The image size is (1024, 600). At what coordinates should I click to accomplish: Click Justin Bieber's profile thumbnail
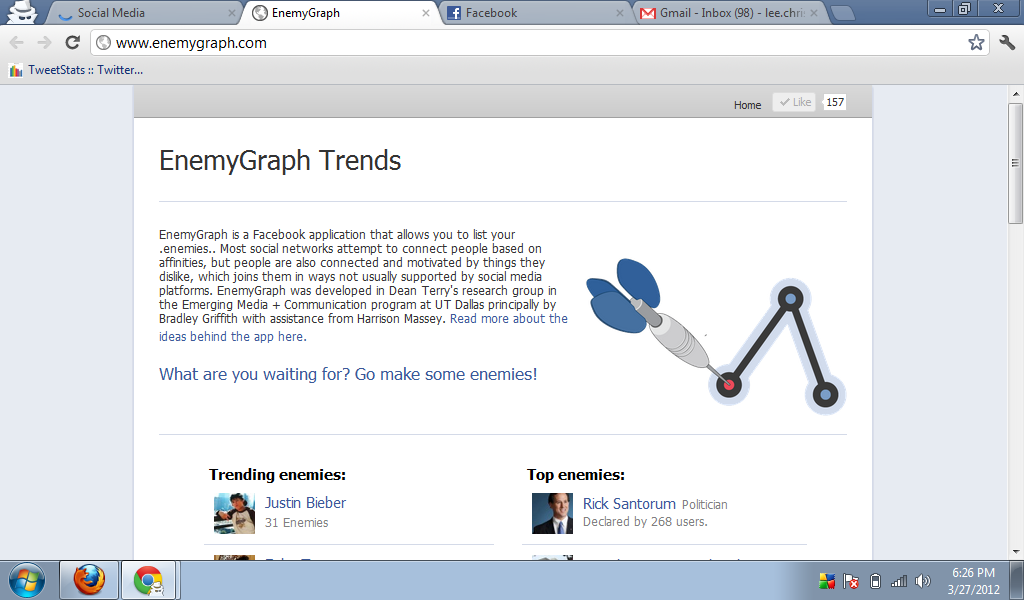click(x=234, y=513)
